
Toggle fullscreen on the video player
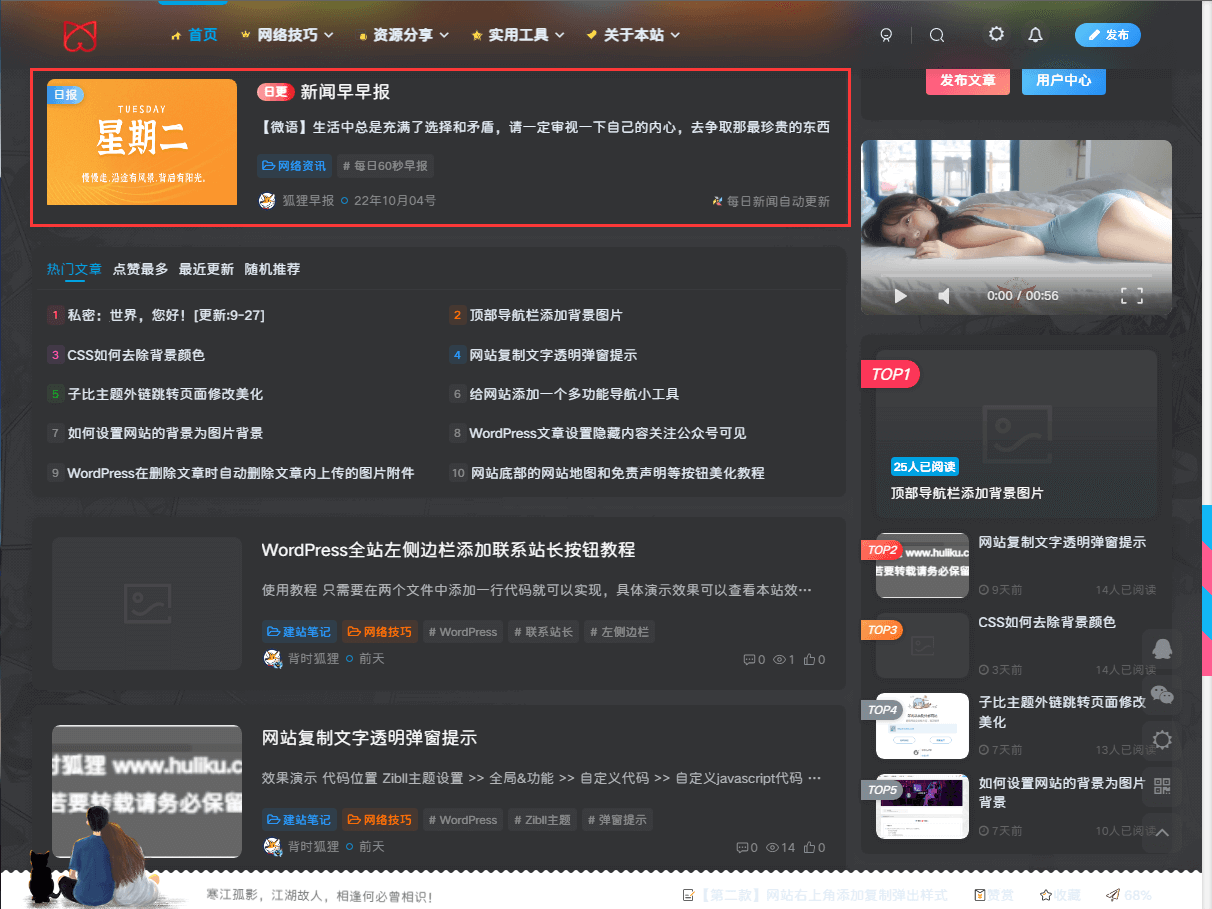pyautogui.click(x=1131, y=295)
